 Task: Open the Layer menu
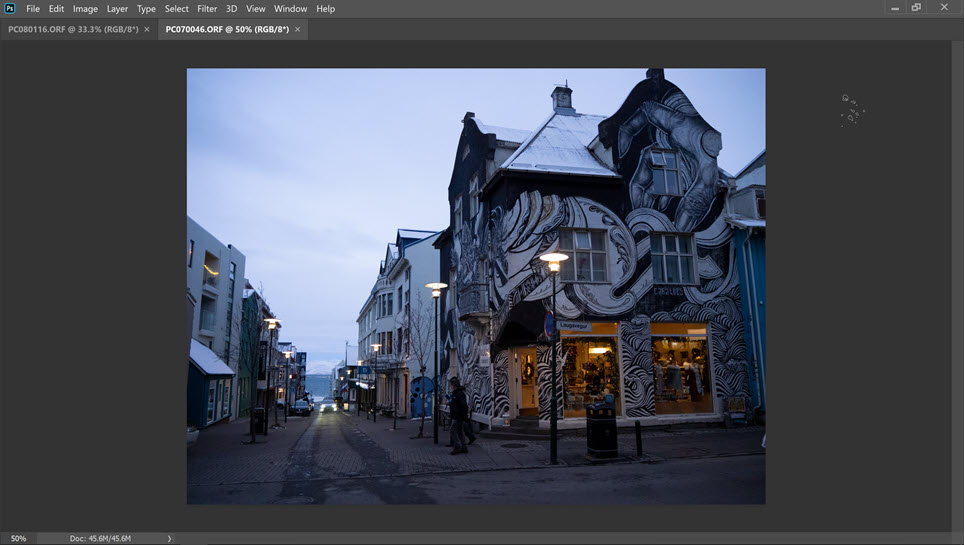coord(117,9)
